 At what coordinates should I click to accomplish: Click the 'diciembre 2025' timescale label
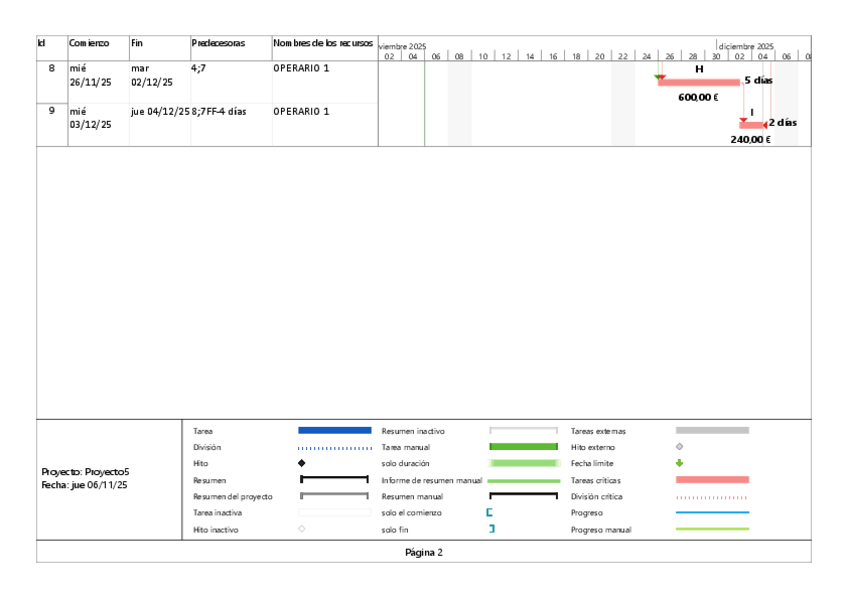pyautogui.click(x=746, y=46)
